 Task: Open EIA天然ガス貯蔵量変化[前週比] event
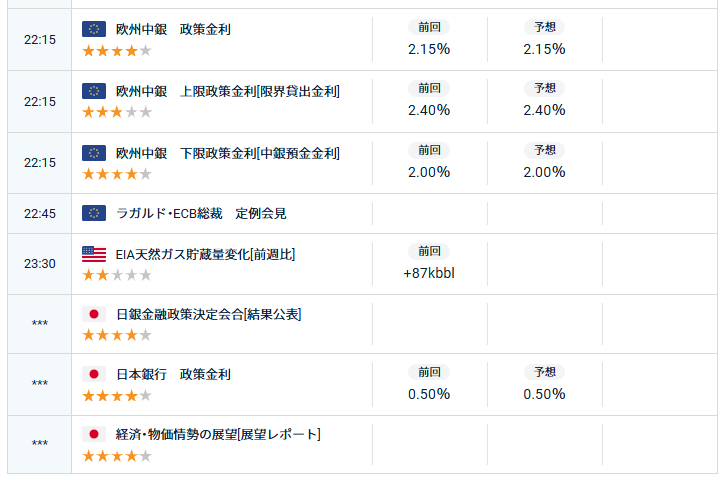(x=205, y=254)
